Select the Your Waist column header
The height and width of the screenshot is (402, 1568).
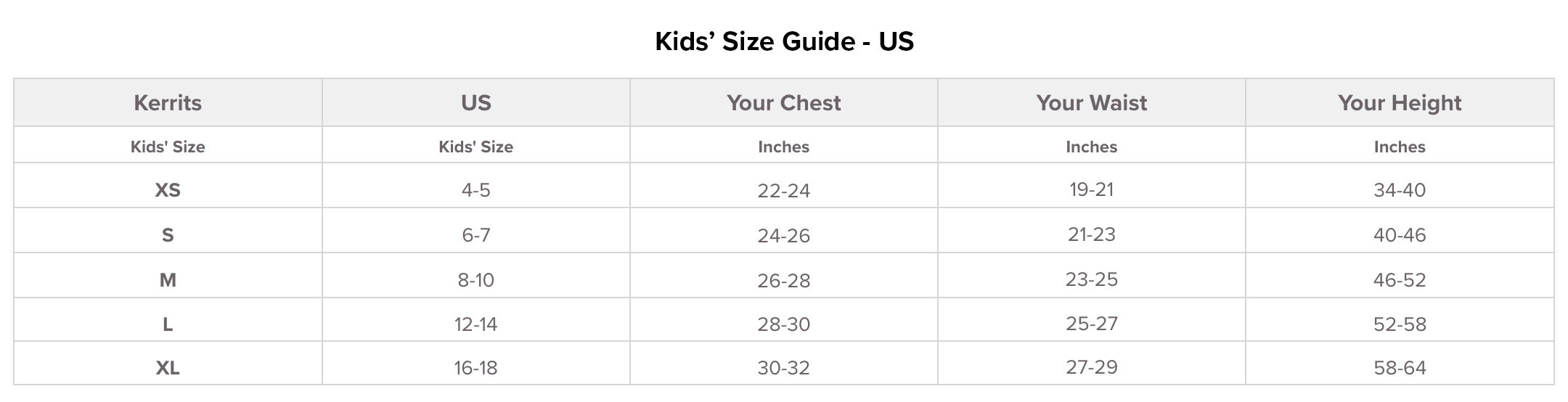tap(1091, 103)
